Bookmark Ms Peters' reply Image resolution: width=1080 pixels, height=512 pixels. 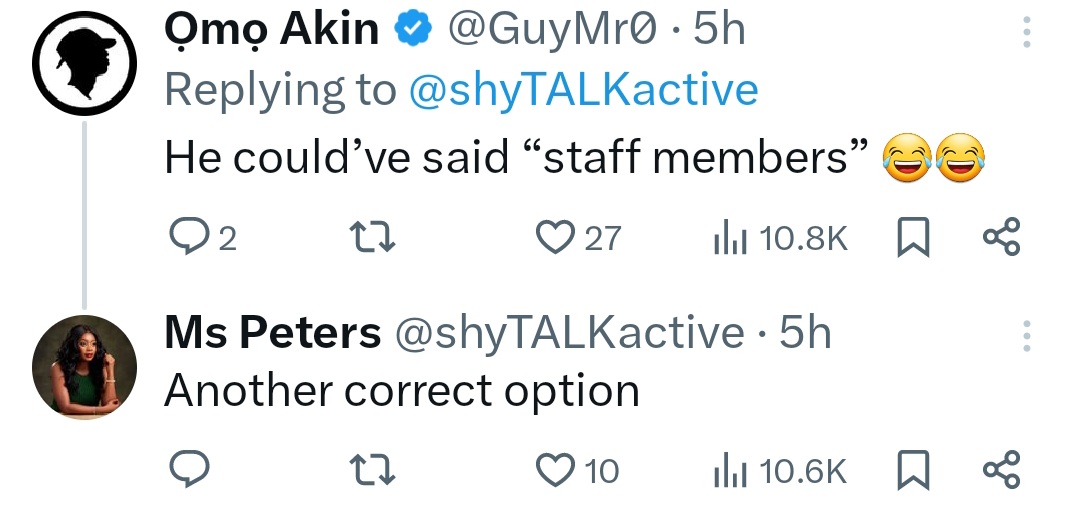click(910, 469)
